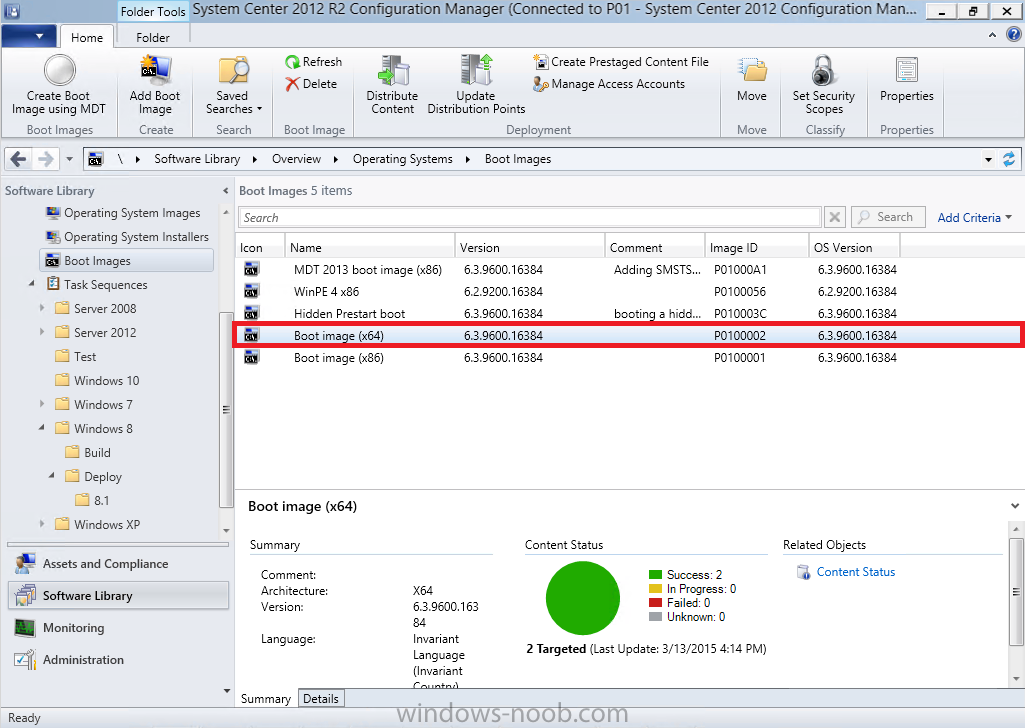The width and height of the screenshot is (1025, 728).
Task: Select the Boot image (x86) row
Action: pyautogui.click(x=629, y=357)
